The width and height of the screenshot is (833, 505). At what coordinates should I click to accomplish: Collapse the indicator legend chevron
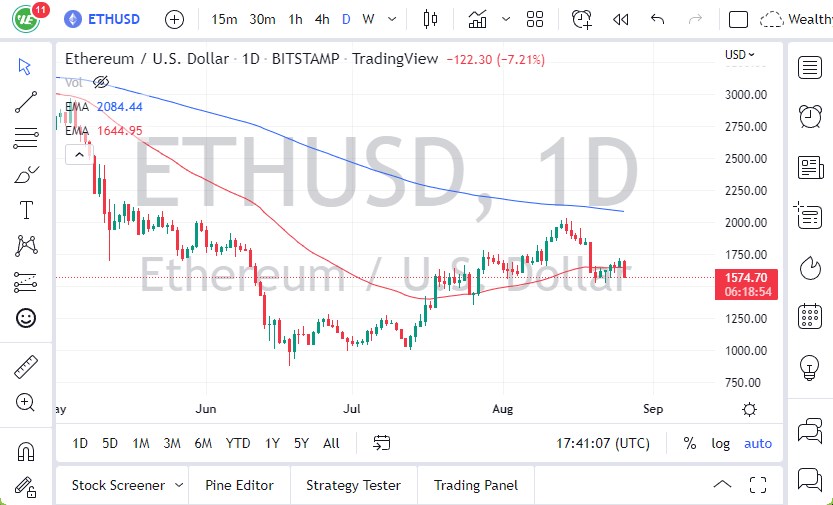point(78,154)
